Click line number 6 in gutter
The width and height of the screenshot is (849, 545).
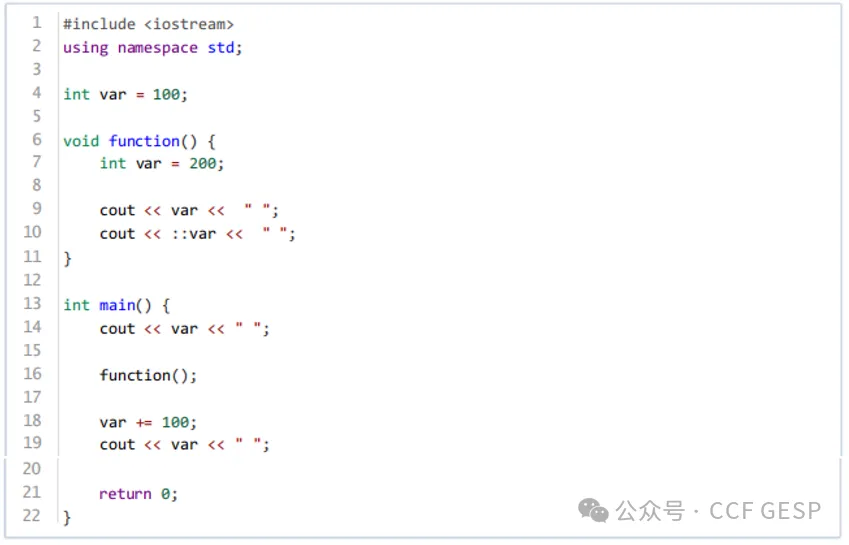click(x=36, y=140)
